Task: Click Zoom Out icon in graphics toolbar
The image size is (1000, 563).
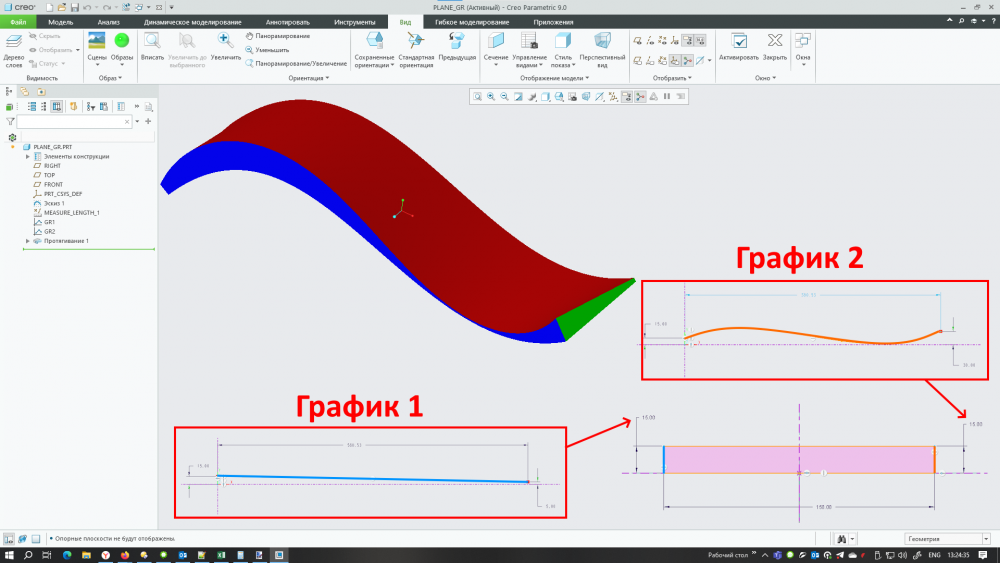Action: tap(504, 96)
